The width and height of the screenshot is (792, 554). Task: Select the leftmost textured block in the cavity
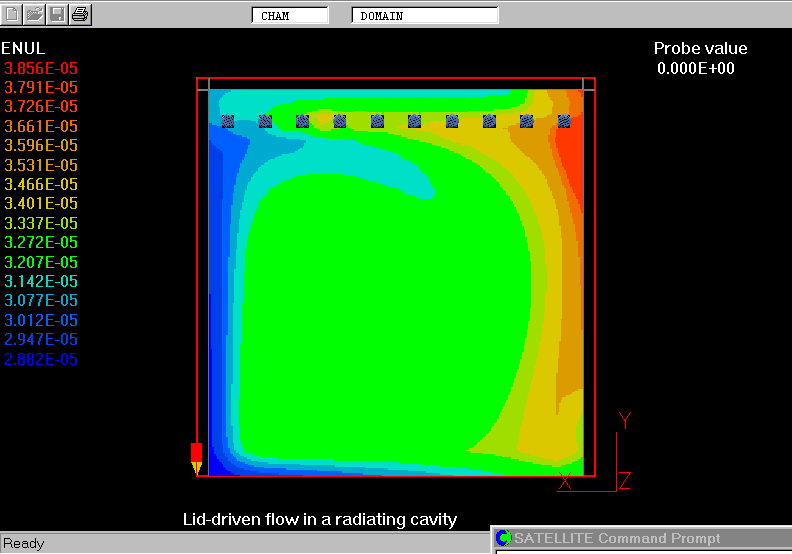pos(228,121)
